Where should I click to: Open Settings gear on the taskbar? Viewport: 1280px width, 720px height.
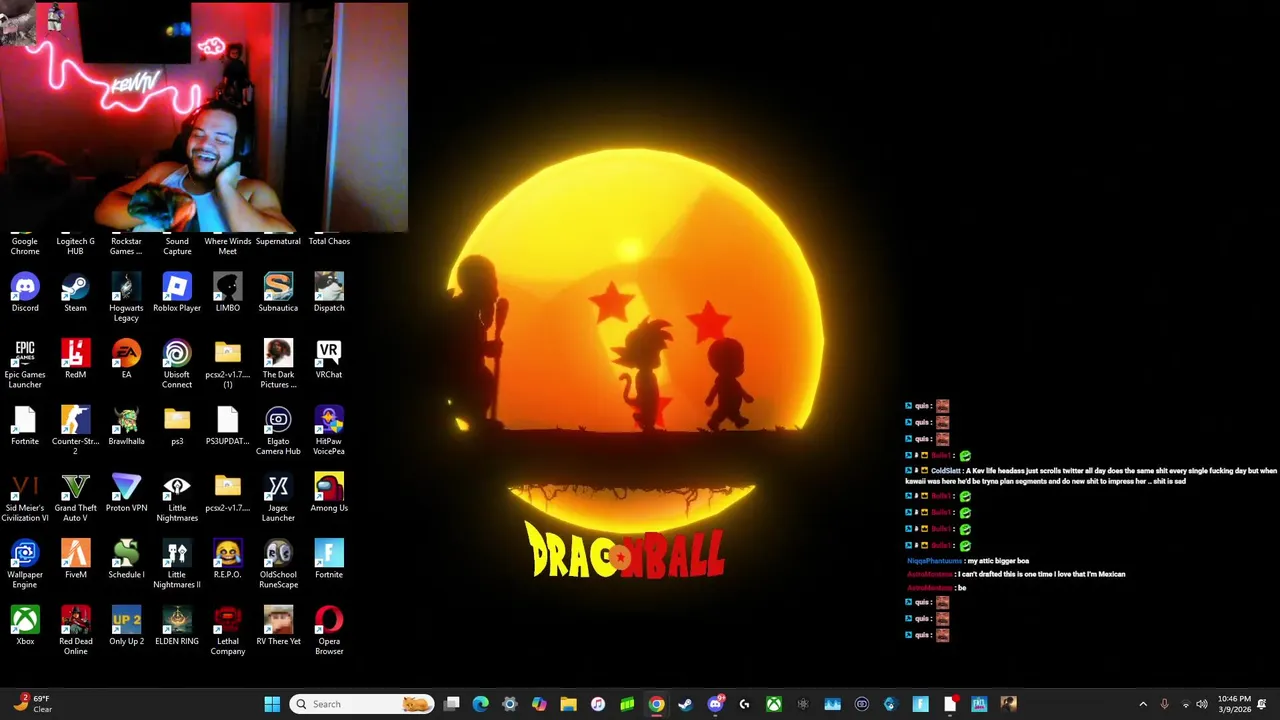pos(510,704)
